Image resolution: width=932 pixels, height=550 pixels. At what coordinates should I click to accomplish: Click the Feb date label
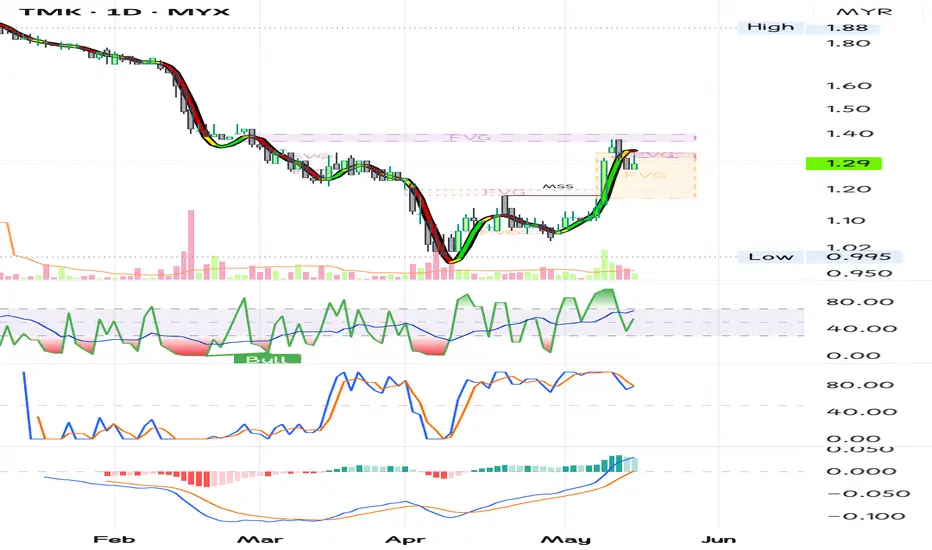tap(114, 539)
